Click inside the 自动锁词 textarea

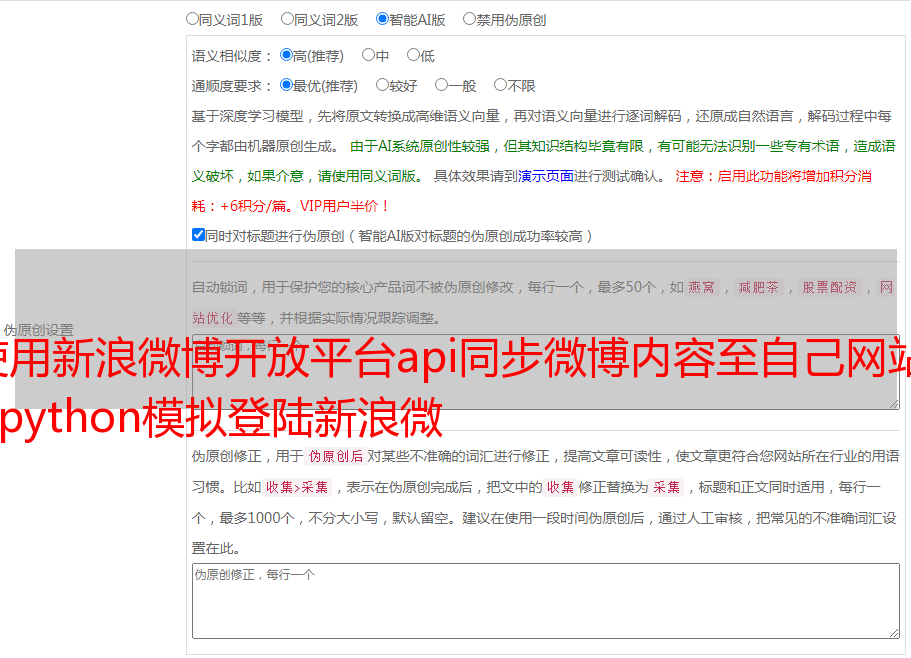[546, 372]
